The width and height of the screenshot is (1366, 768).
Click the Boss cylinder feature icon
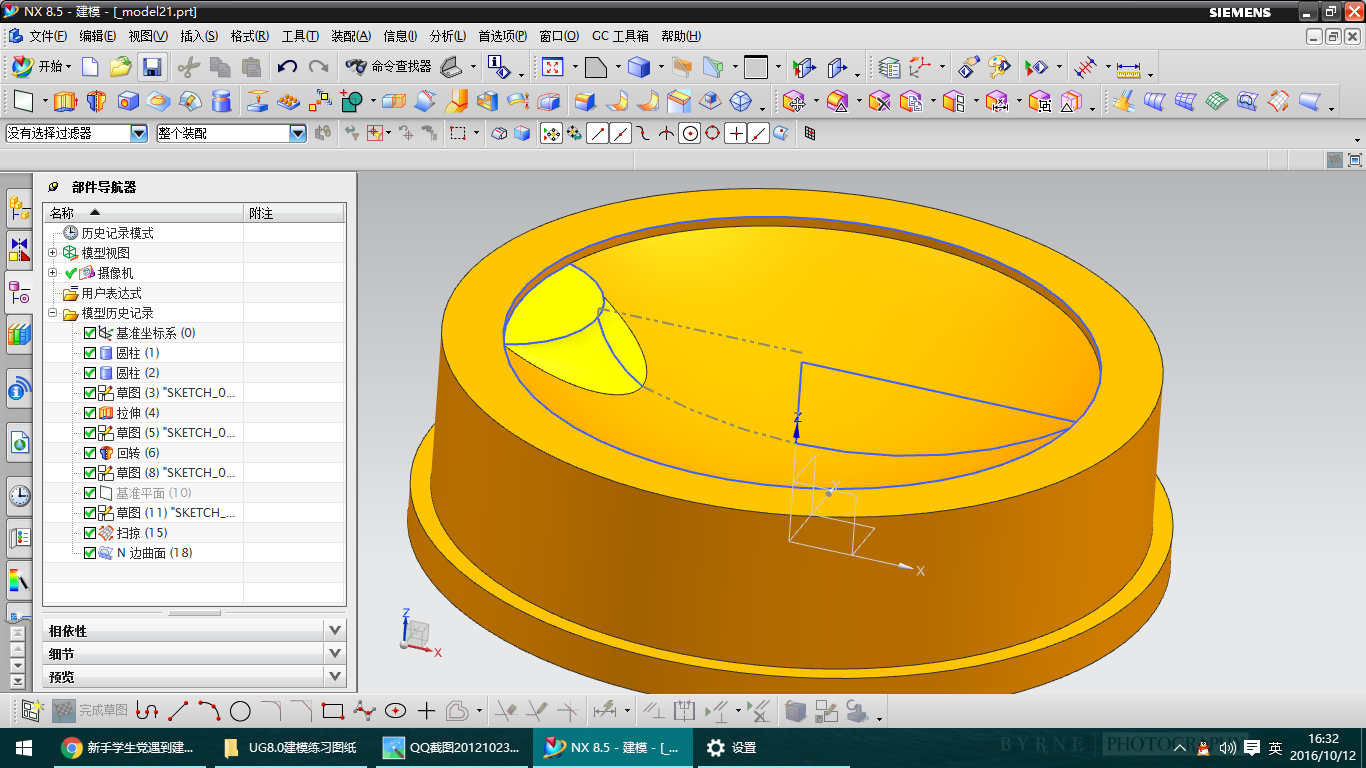pos(222,101)
